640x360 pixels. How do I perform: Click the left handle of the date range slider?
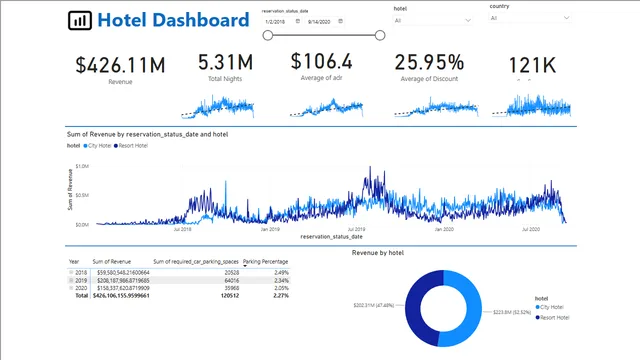click(x=268, y=36)
